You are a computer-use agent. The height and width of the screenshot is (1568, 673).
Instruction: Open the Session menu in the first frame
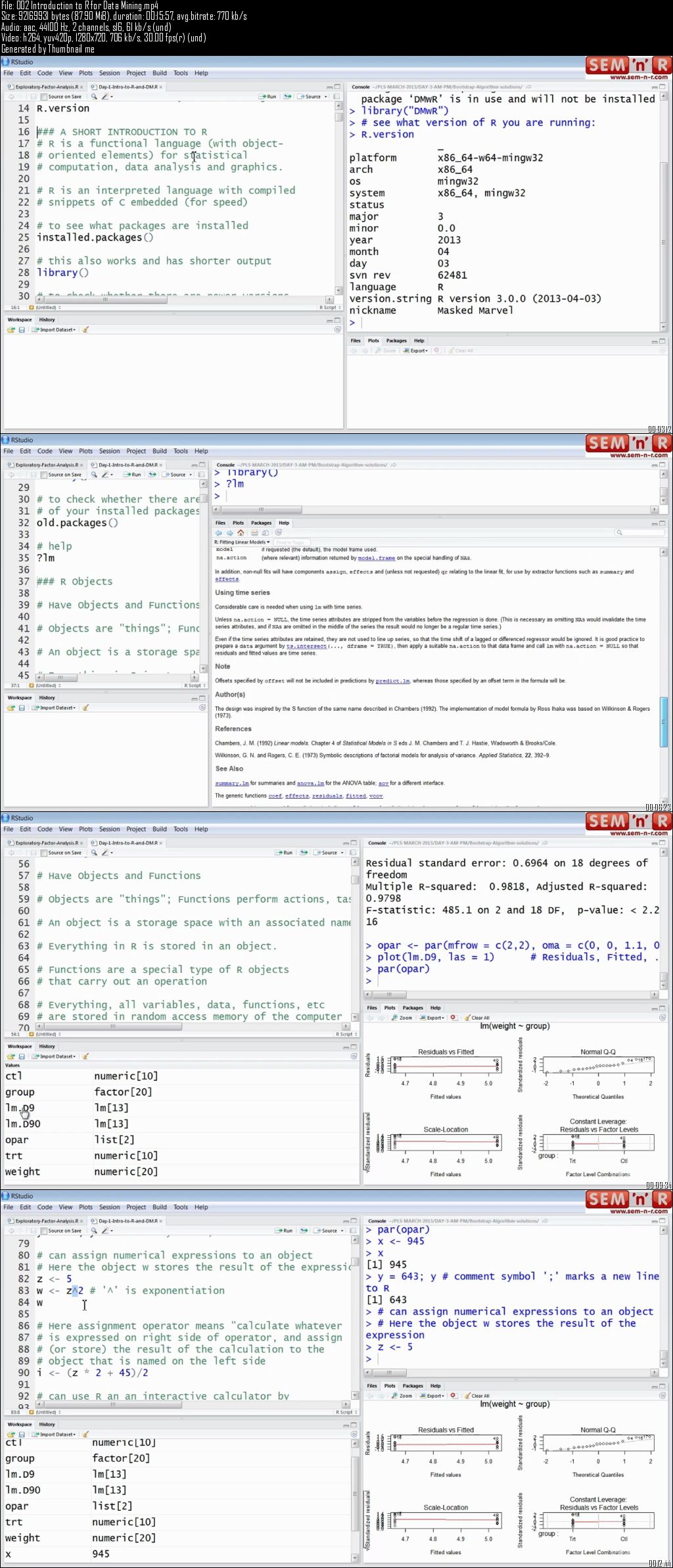(x=109, y=73)
